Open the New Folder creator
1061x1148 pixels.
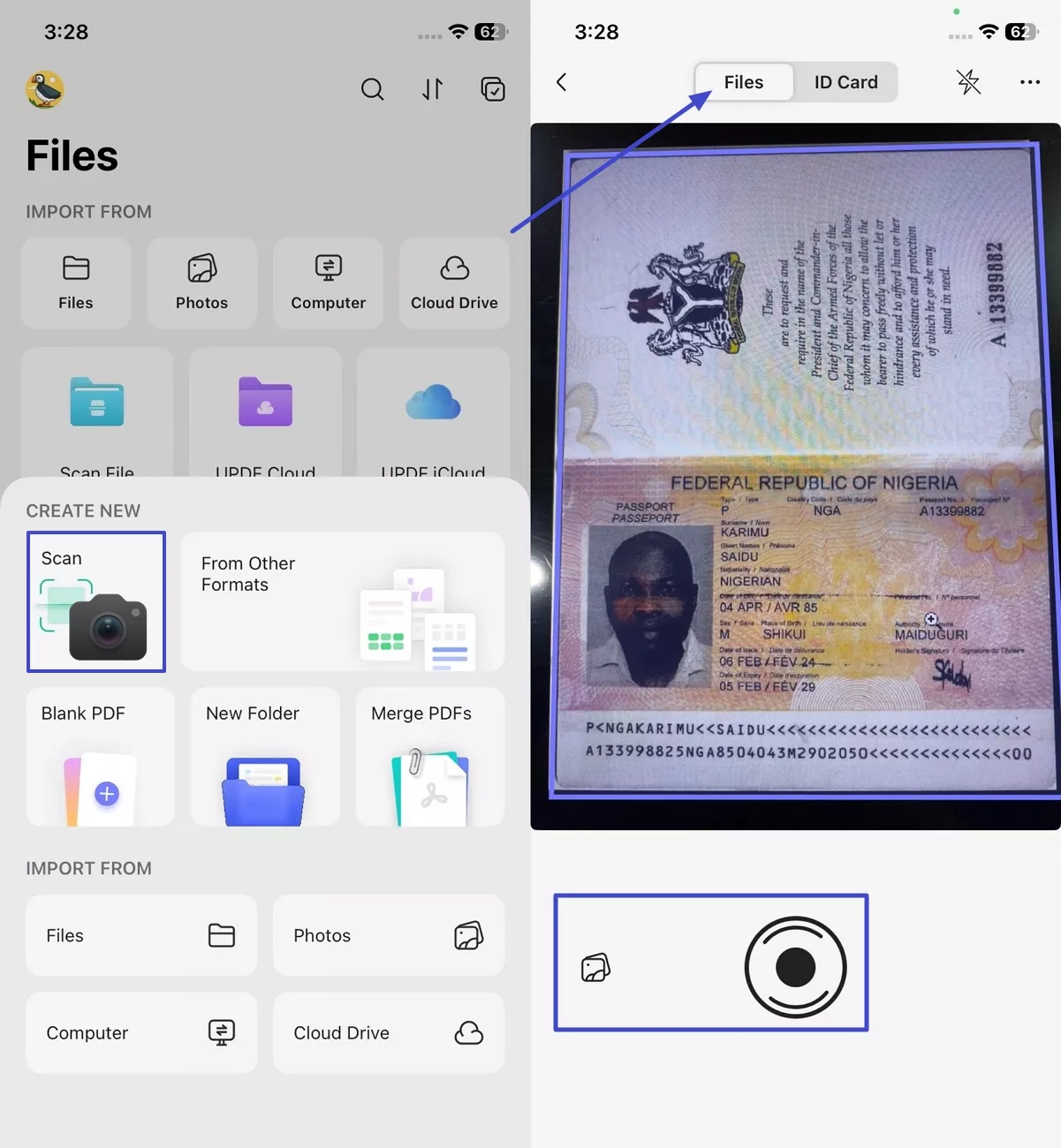[x=264, y=757]
